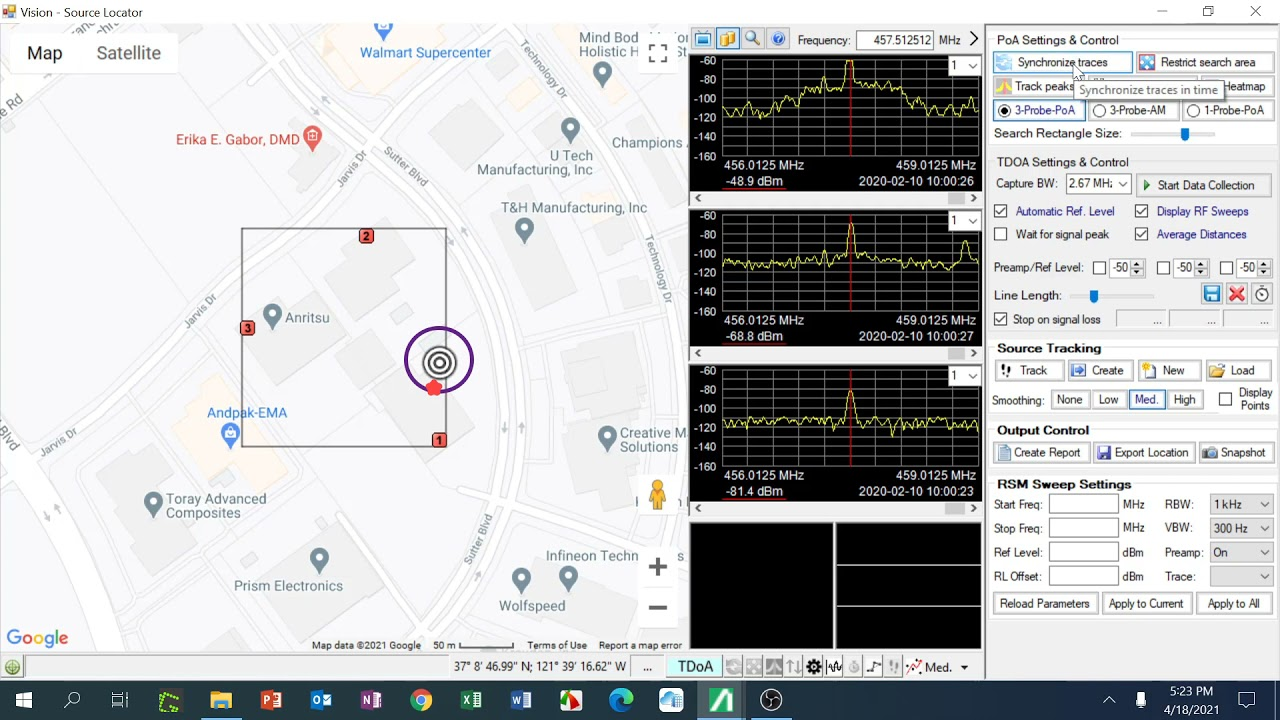Viewport: 1280px width, 720px height.
Task: Click the waveform icon in bottom toolbar
Action: coord(834,667)
